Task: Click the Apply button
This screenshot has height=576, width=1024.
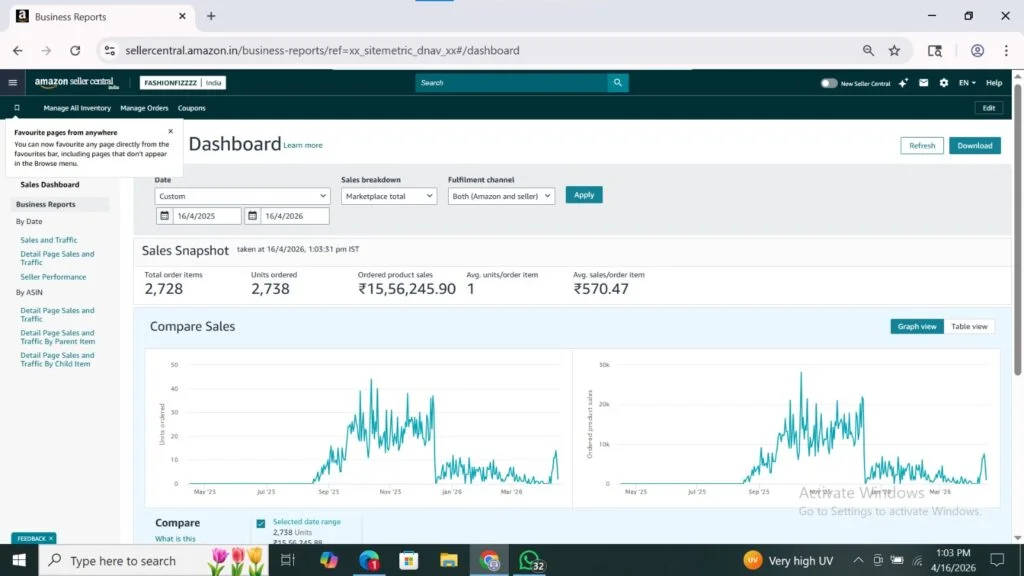Action: [x=584, y=195]
